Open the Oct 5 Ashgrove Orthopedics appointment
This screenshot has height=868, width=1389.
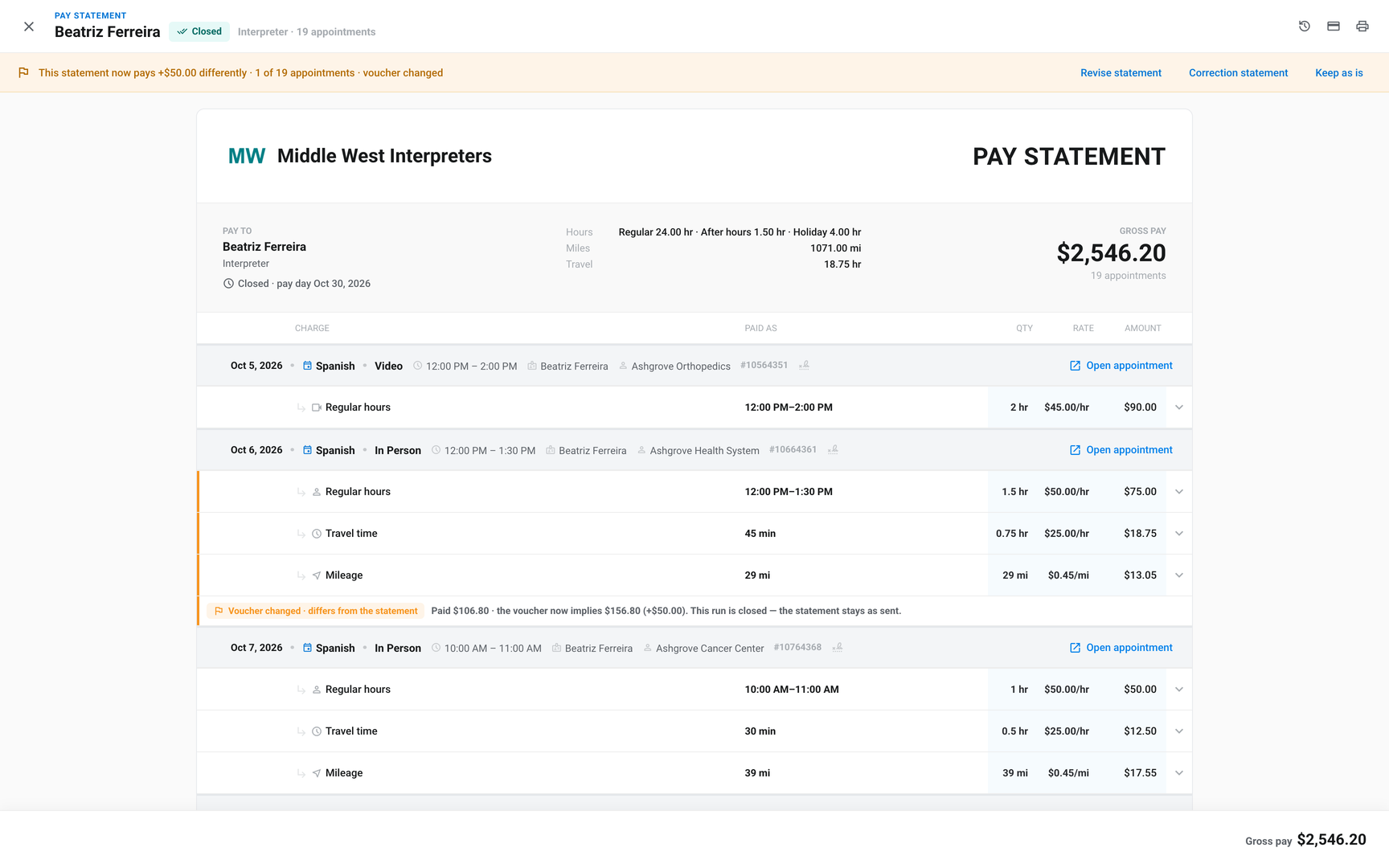pos(1121,366)
